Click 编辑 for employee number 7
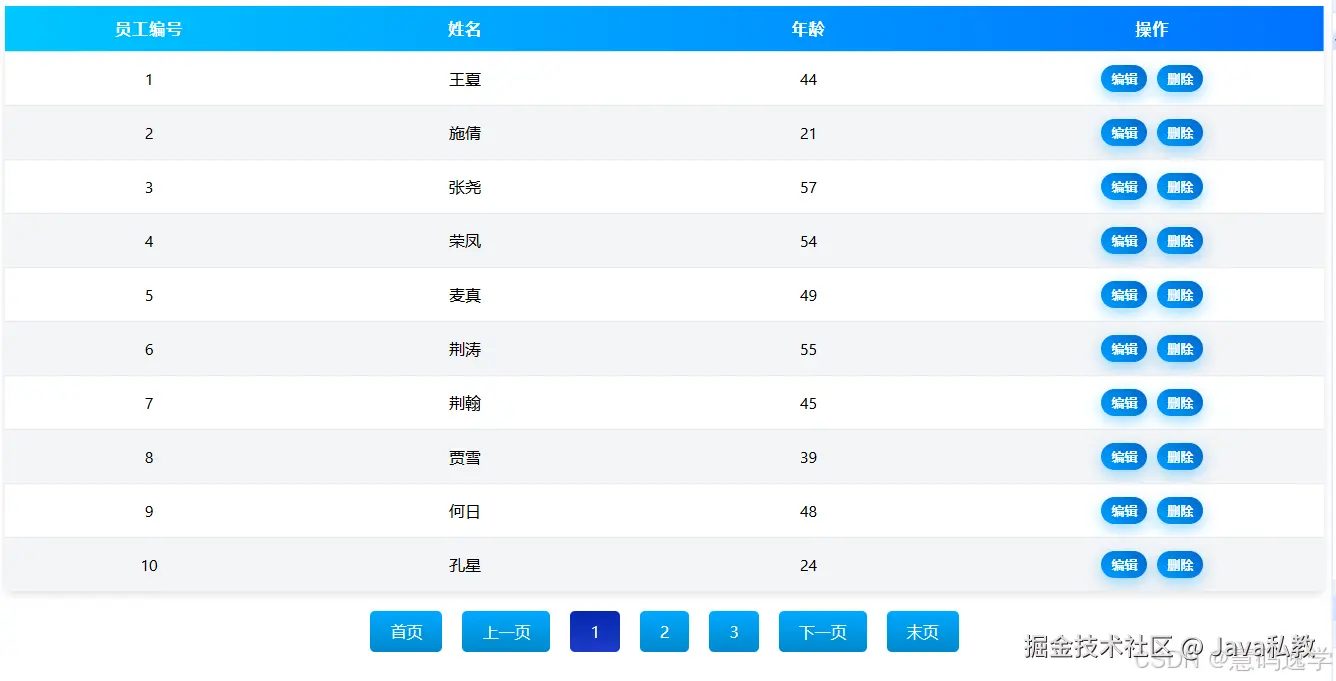1336x681 pixels. 1124,403
